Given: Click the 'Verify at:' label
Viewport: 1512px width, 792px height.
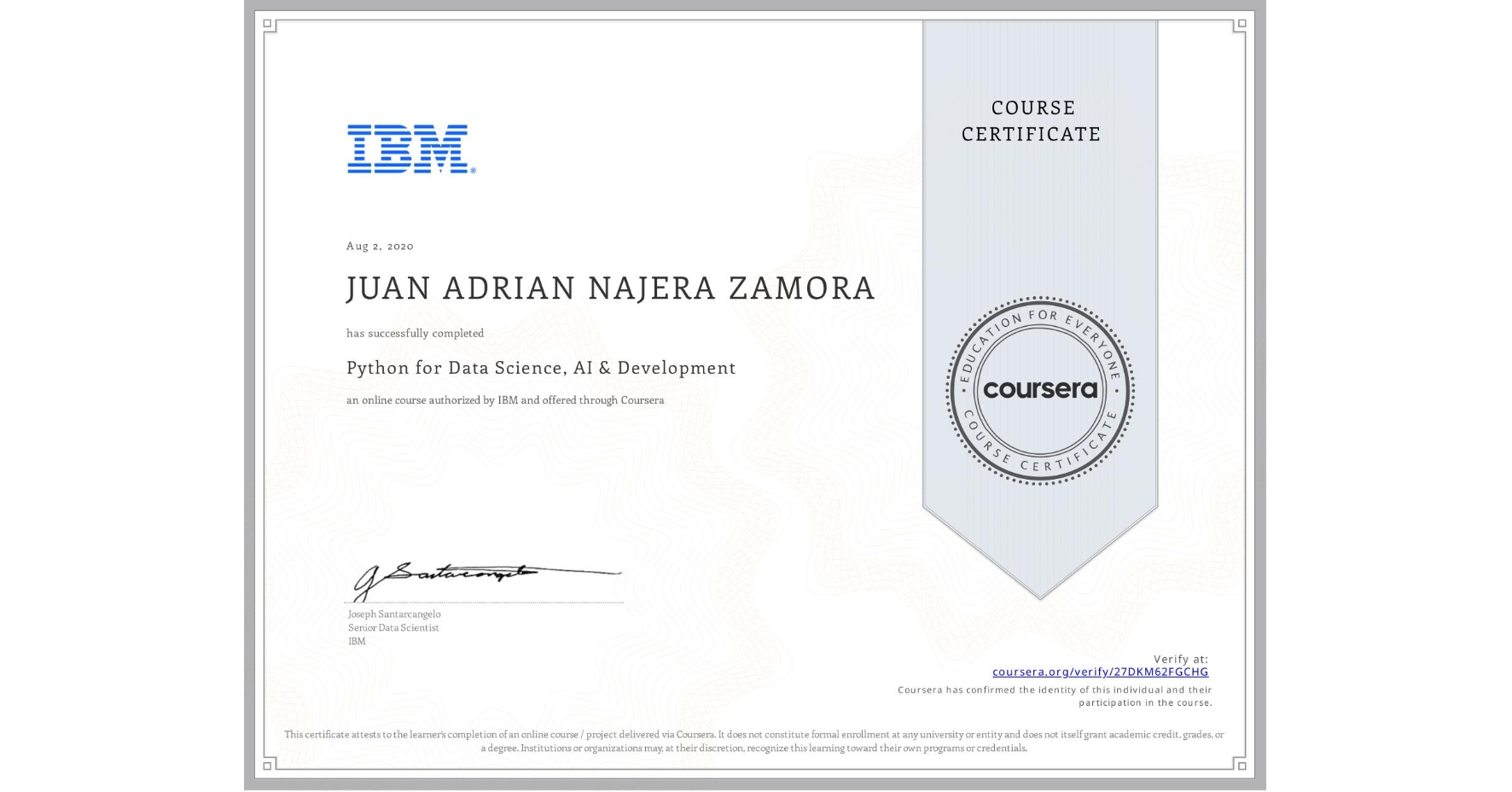Looking at the screenshot, I should click(1180, 658).
